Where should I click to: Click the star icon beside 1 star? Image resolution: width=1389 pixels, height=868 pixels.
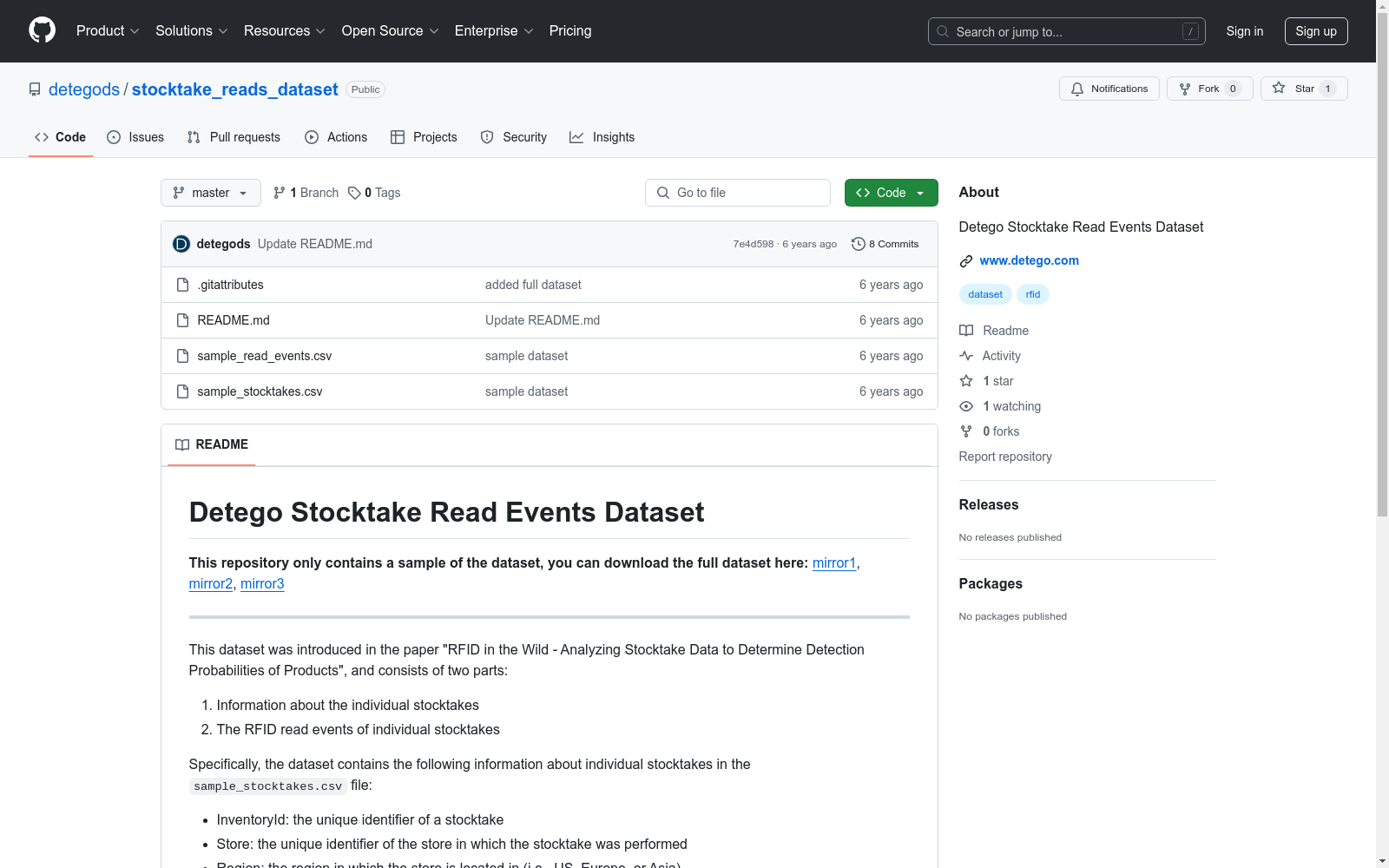coord(966,381)
